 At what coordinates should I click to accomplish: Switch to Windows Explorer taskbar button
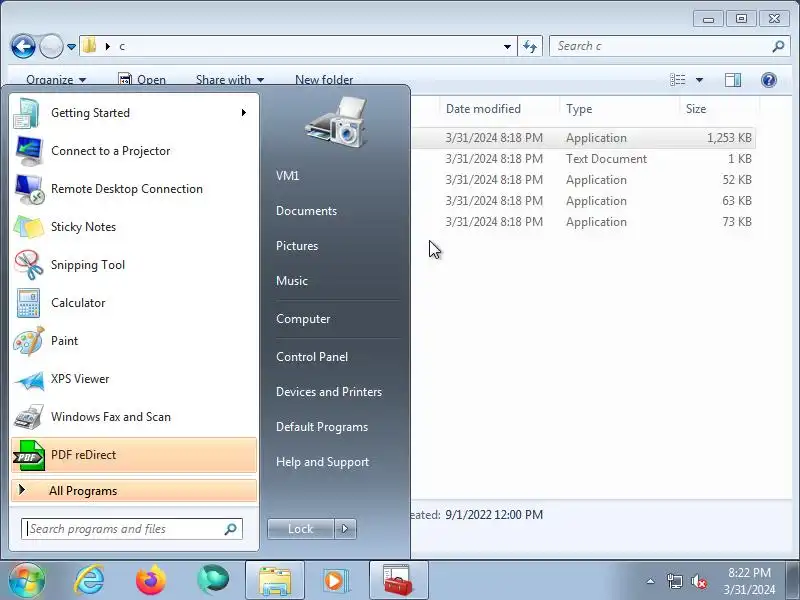(275, 581)
